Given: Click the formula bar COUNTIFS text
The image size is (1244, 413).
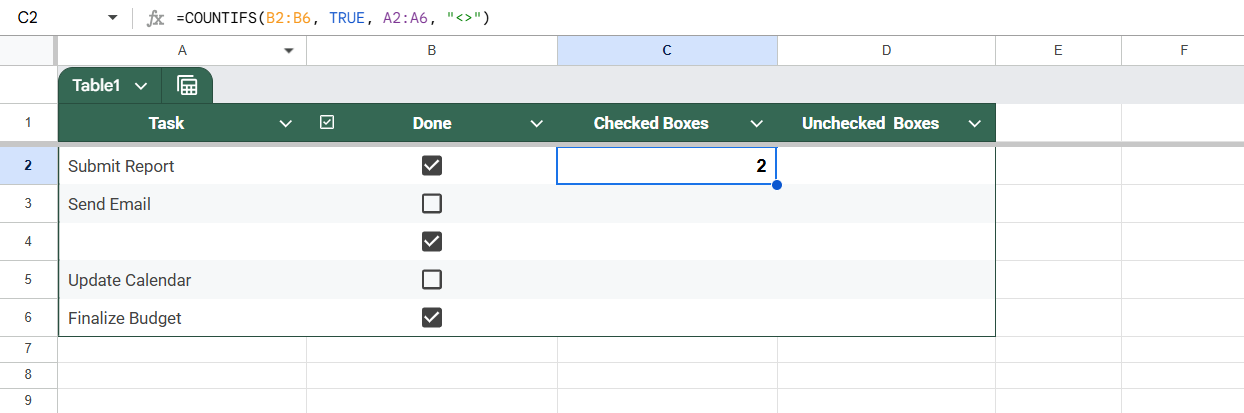Looking at the screenshot, I should click(333, 18).
